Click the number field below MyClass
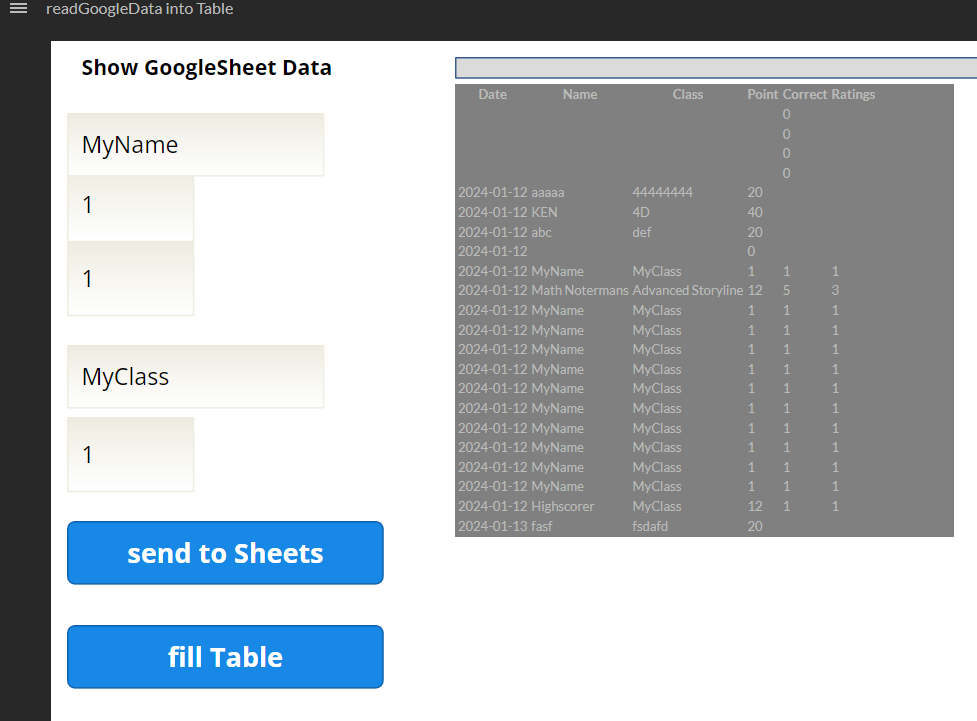 (x=130, y=455)
